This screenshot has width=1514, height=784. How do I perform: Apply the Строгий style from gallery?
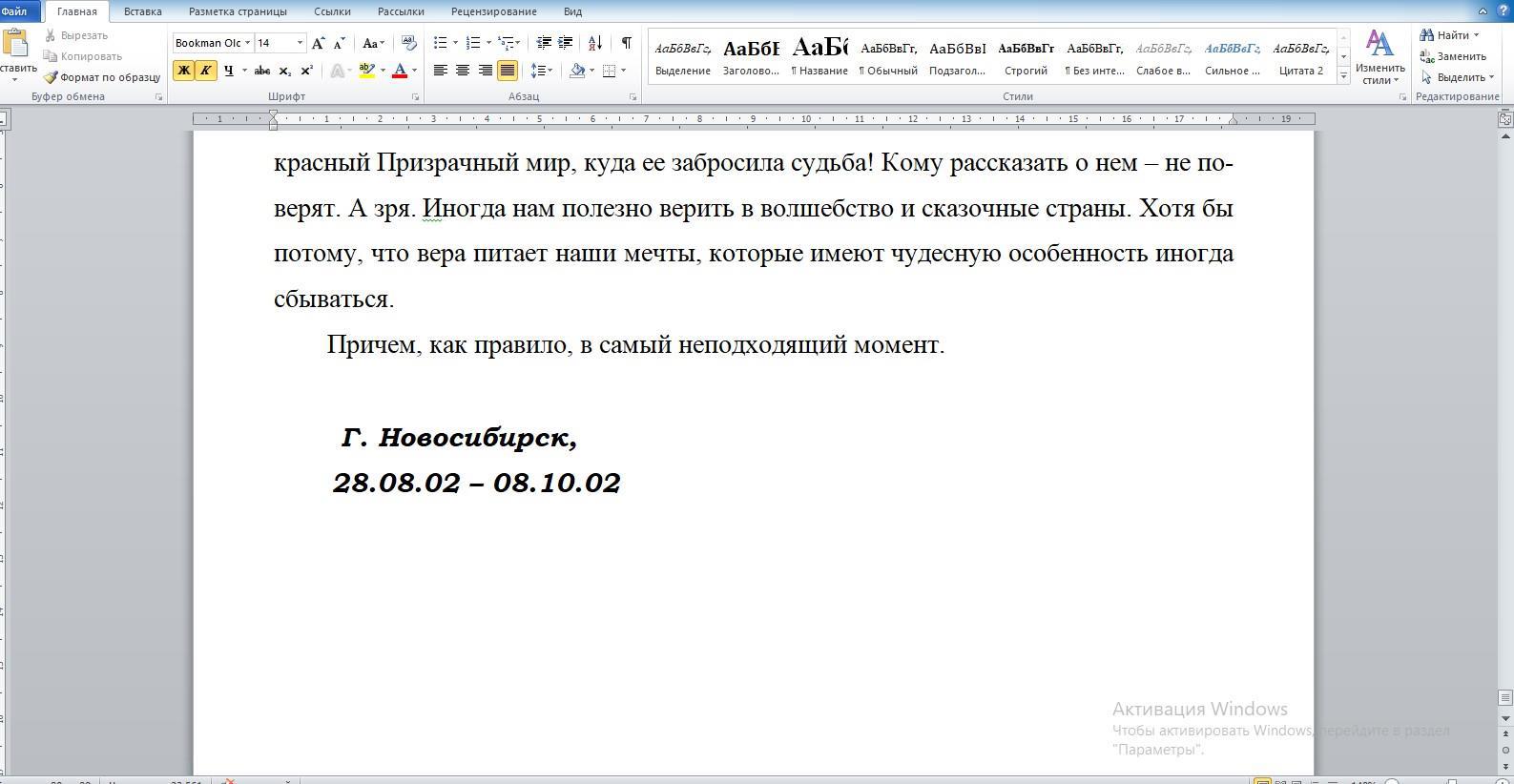[x=1026, y=57]
